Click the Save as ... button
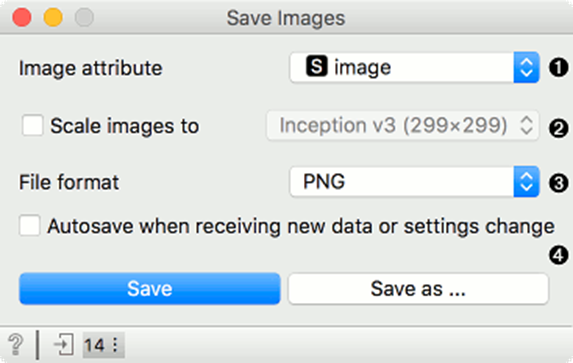 click(x=418, y=288)
